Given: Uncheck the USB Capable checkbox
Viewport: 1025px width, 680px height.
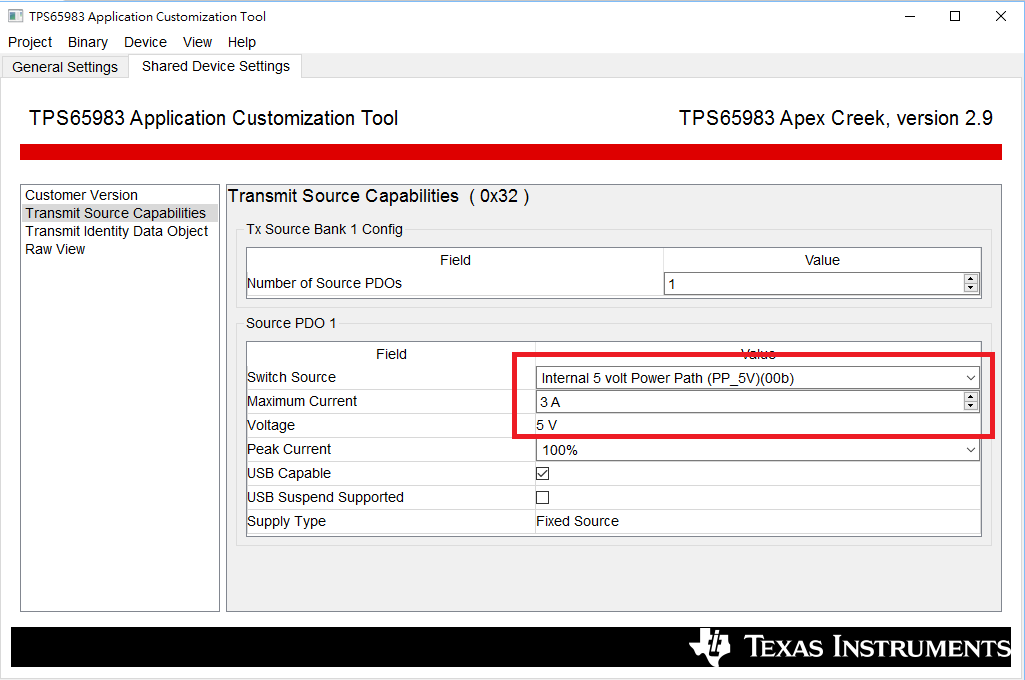Looking at the screenshot, I should [543, 473].
